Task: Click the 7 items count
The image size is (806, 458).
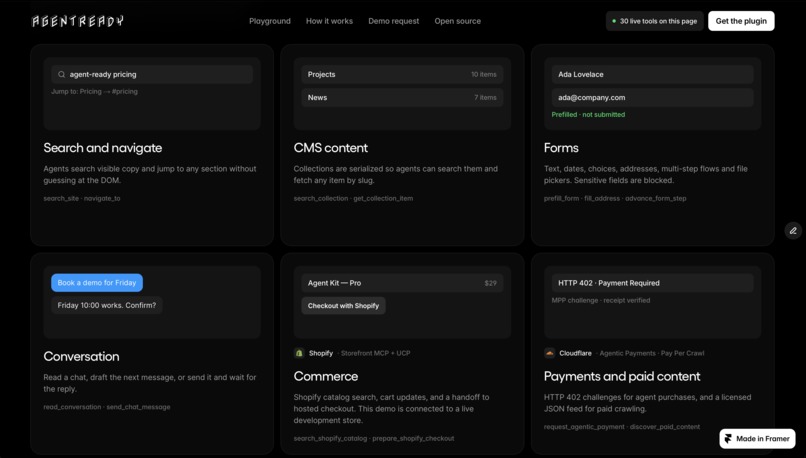Action: [485, 98]
